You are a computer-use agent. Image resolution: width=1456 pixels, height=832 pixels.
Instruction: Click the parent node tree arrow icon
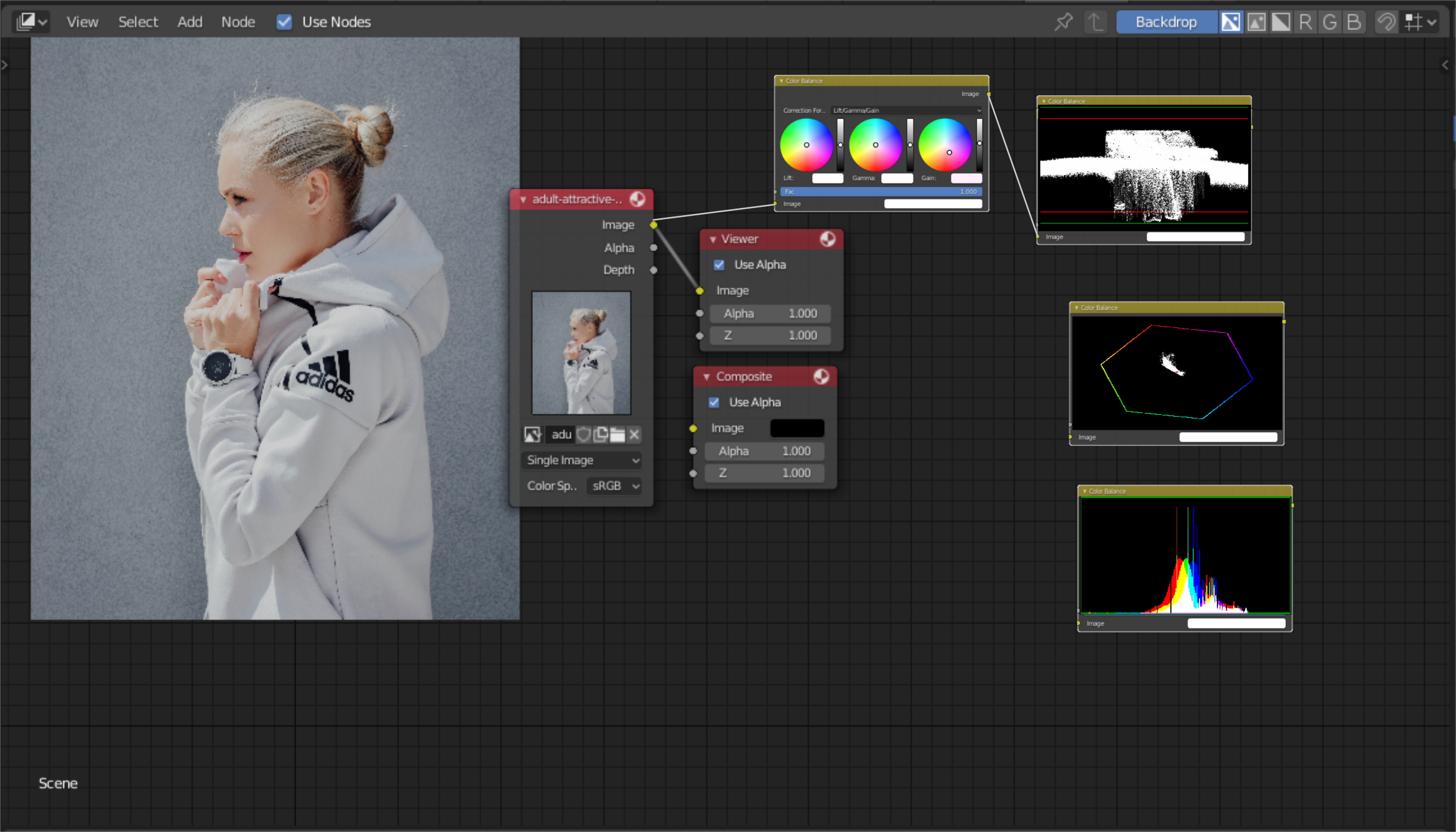coord(1095,22)
